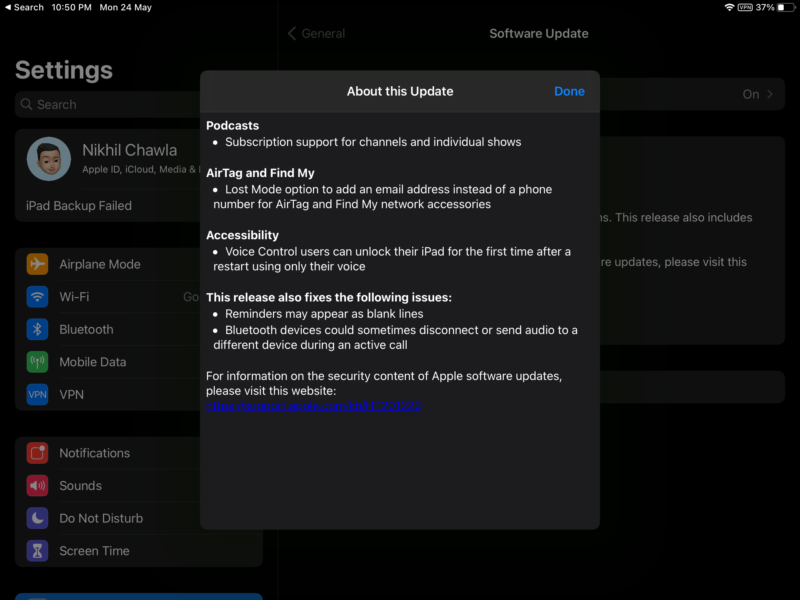Tap the 37% battery percentage
The image size is (800, 600).
765,7
